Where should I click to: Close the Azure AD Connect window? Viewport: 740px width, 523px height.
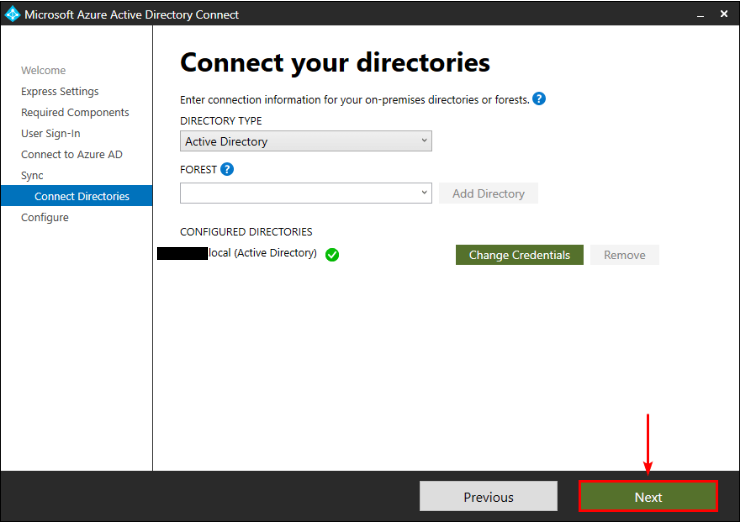(x=724, y=14)
